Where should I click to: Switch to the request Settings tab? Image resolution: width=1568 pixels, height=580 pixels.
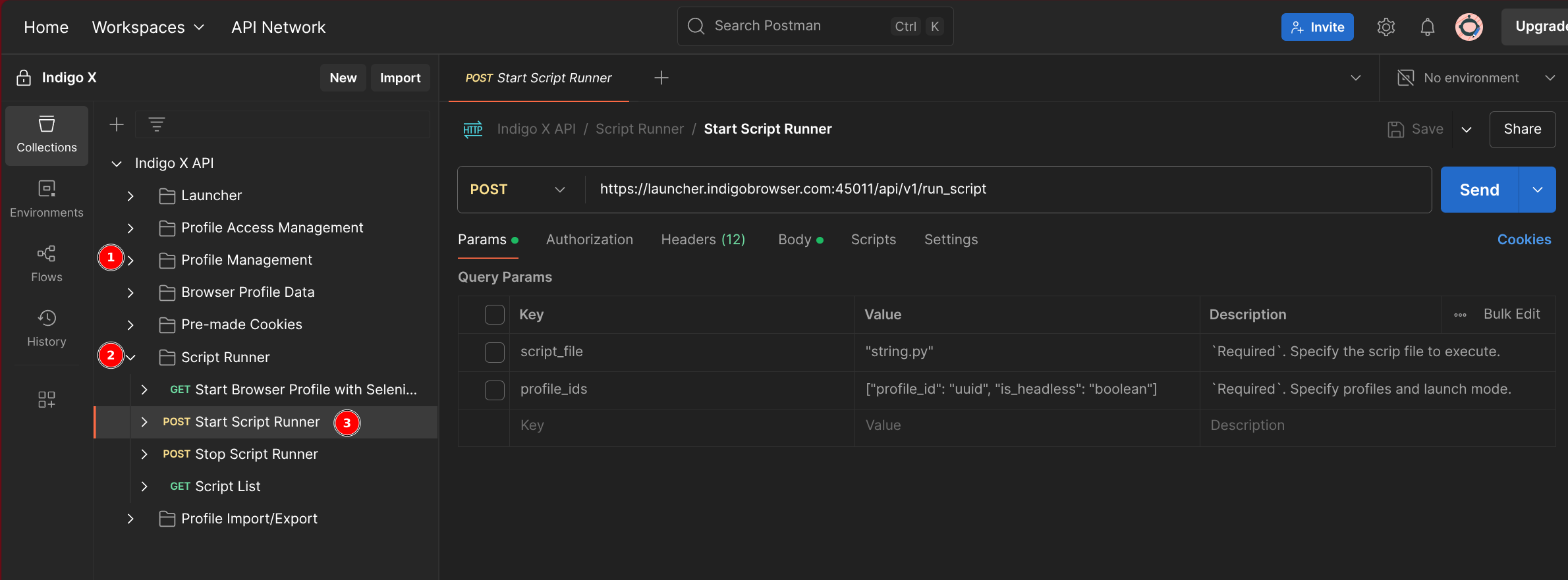click(x=951, y=240)
